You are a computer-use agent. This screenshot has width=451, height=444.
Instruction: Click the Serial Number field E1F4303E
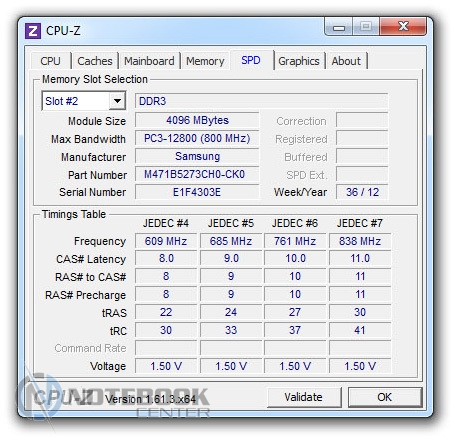(197, 192)
